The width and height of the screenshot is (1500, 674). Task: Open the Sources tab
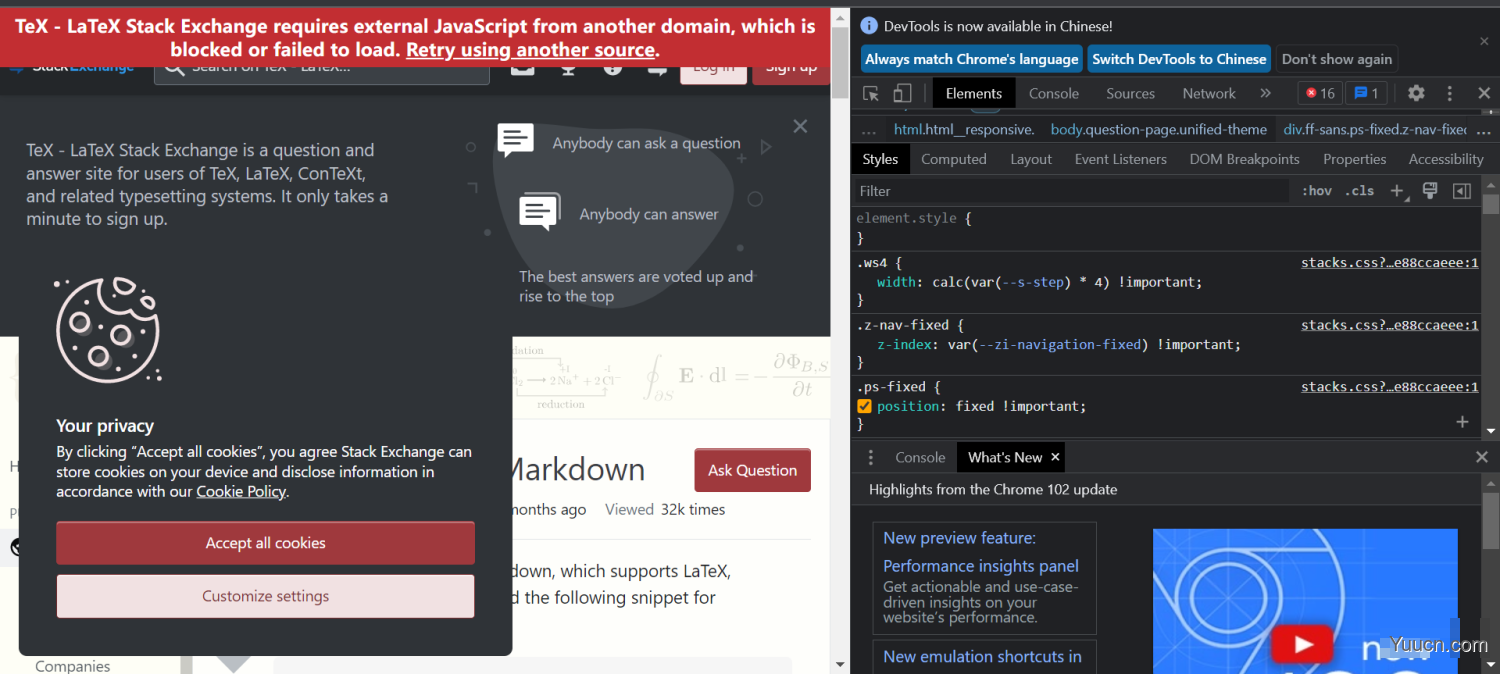1130,93
